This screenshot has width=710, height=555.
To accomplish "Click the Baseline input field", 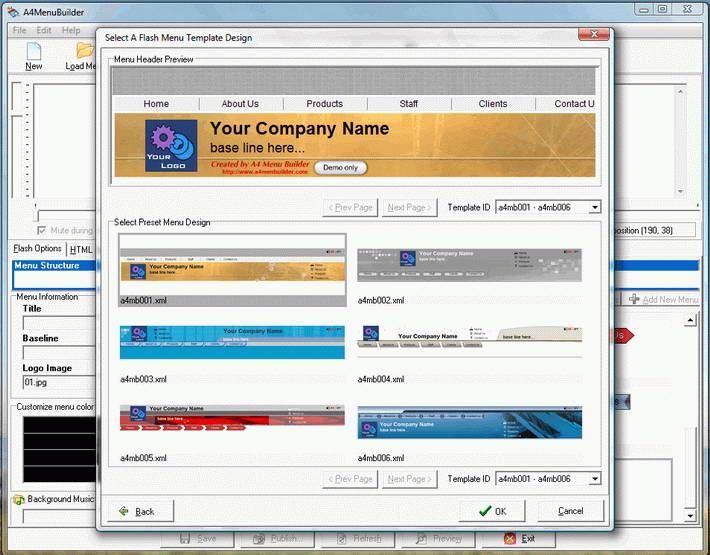I will 59,353.
